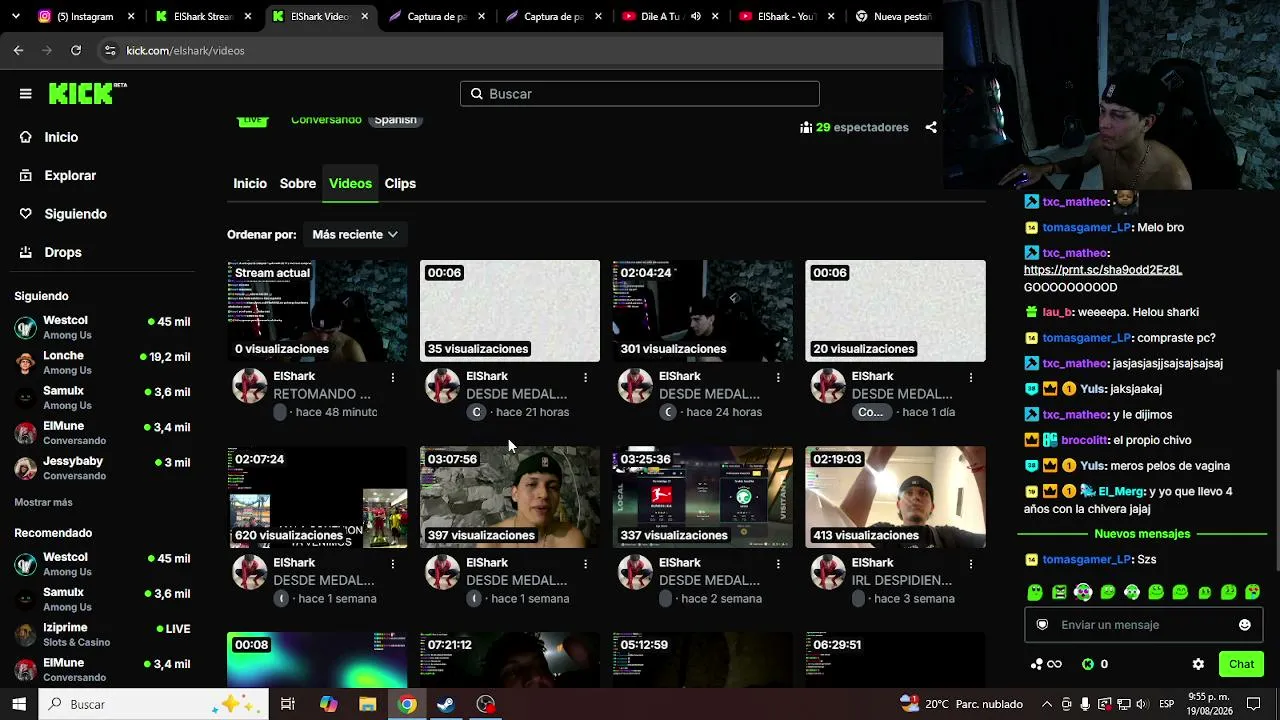Viewport: 1280px width, 720px height.
Task: Click the Windows taskbar search box
Action: coord(154,704)
